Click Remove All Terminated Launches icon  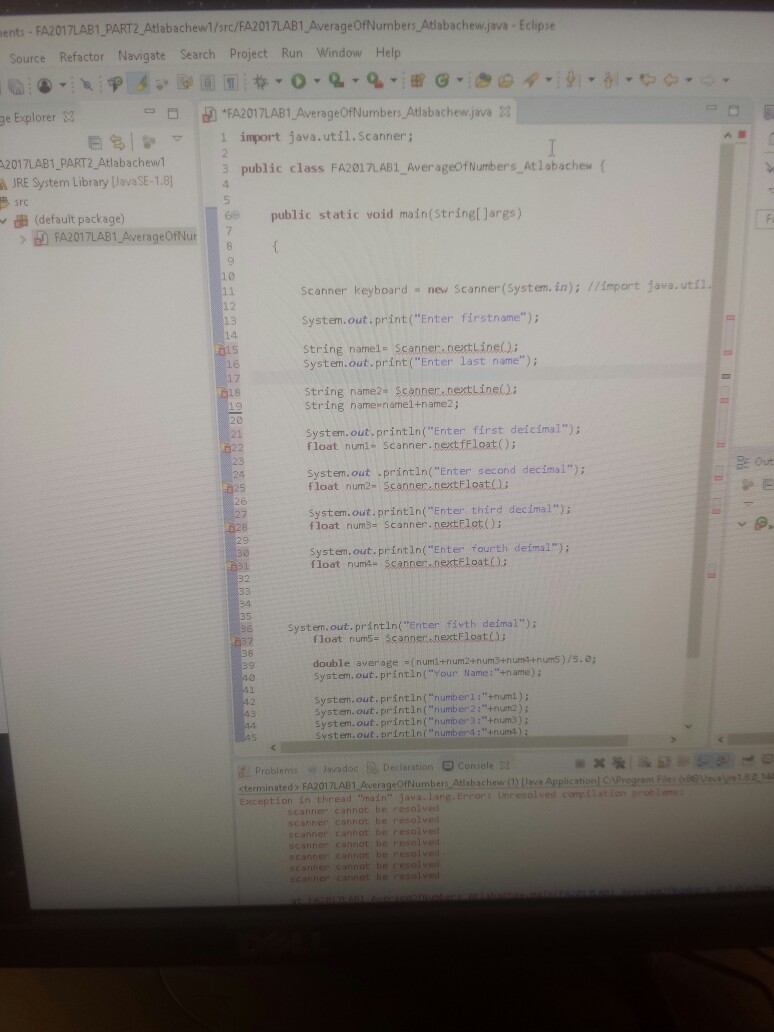pyautogui.click(x=618, y=763)
